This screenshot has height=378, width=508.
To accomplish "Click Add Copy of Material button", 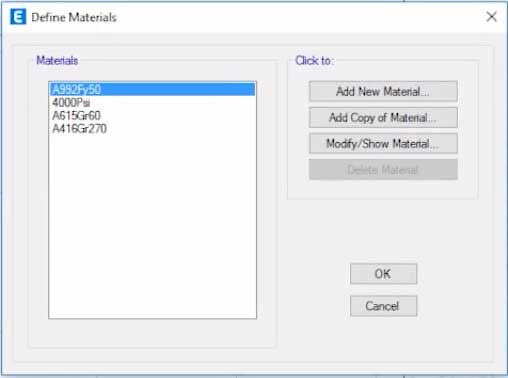I will point(383,117).
